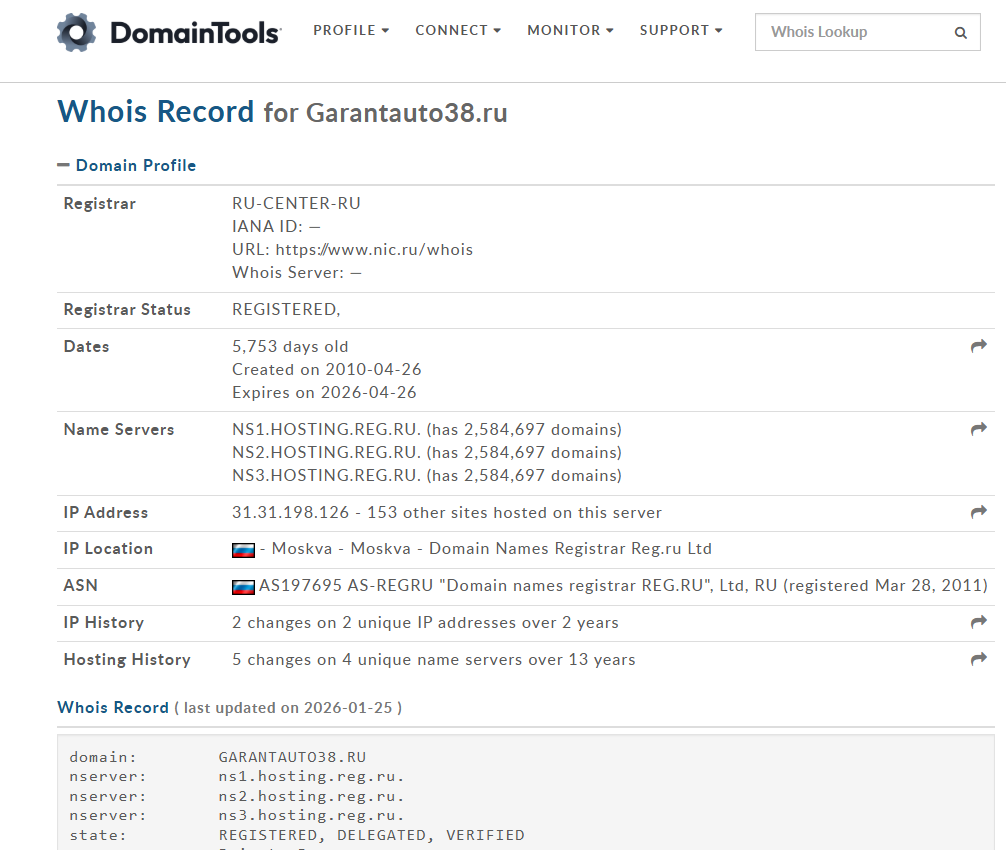The height and width of the screenshot is (850, 1006).
Task: Expand the Connect dropdown menu
Action: (x=458, y=30)
